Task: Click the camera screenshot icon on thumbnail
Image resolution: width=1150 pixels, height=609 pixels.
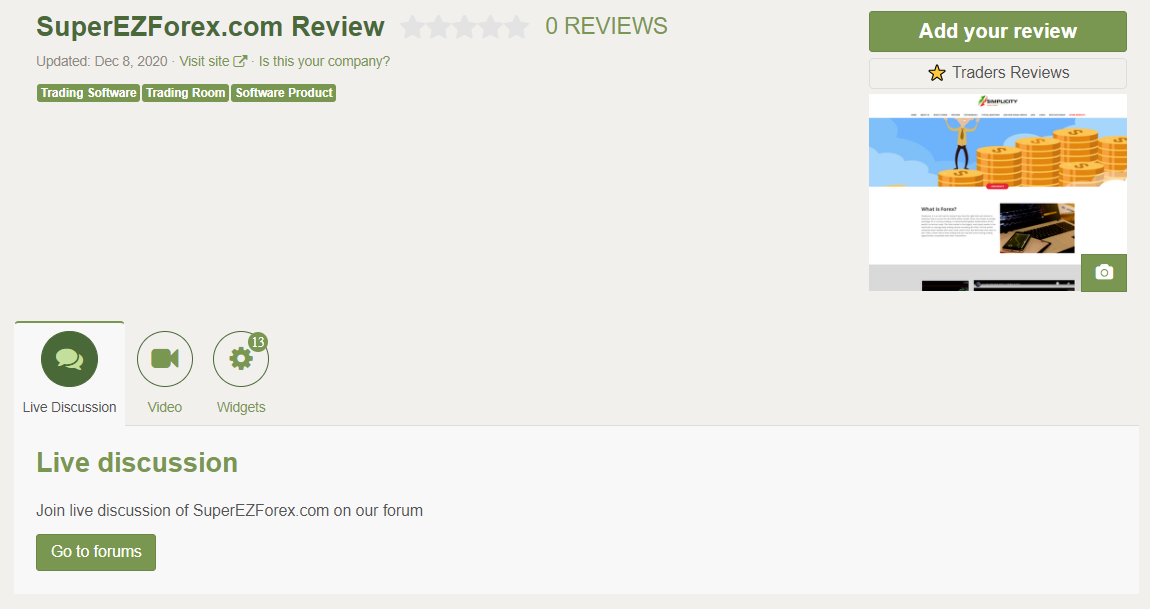Action: [1104, 272]
